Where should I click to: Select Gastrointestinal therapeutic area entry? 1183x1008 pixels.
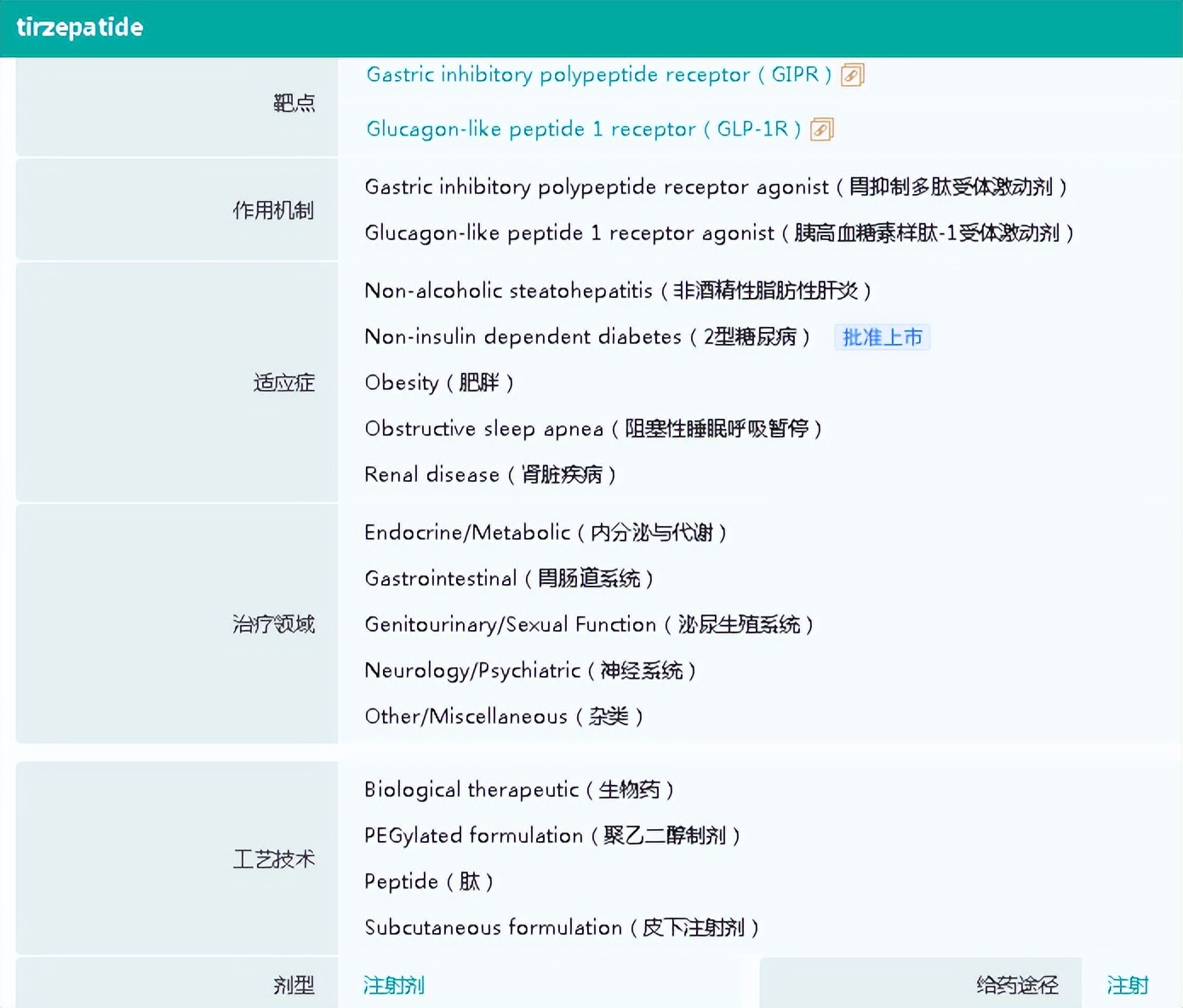(x=509, y=578)
